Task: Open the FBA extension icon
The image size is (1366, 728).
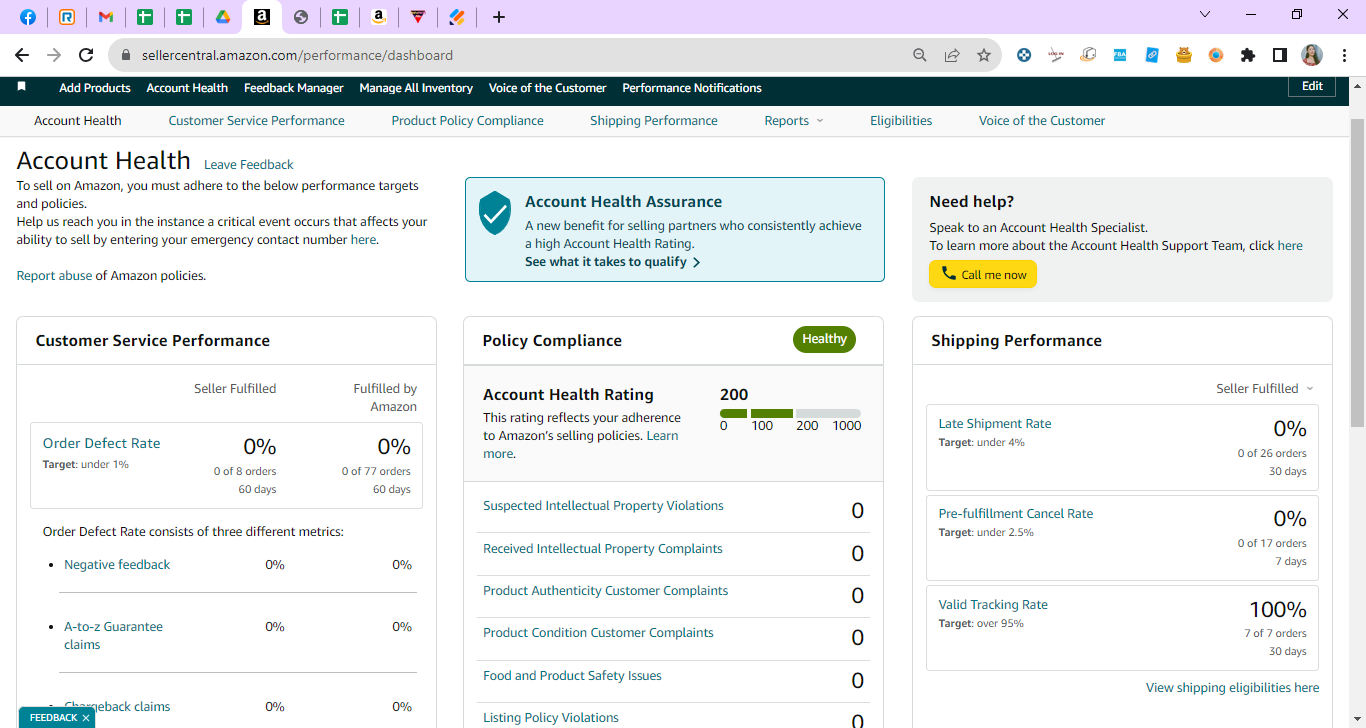Action: click(x=1120, y=56)
